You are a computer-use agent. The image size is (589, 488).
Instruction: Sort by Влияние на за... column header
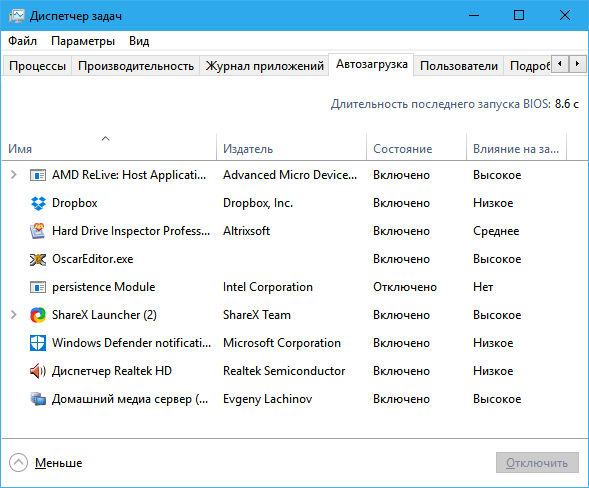click(517, 147)
